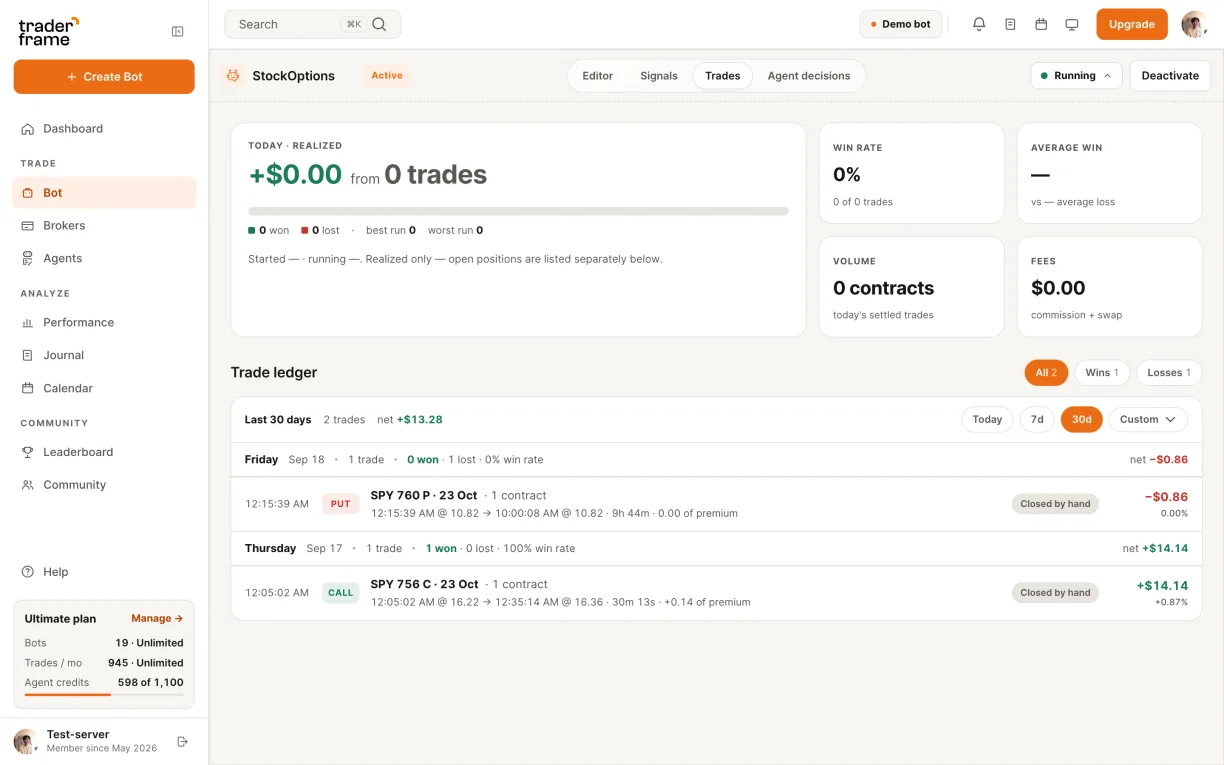This screenshot has width=1224, height=765.
Task: Open the SPY 760 P trade row
Action: point(716,504)
